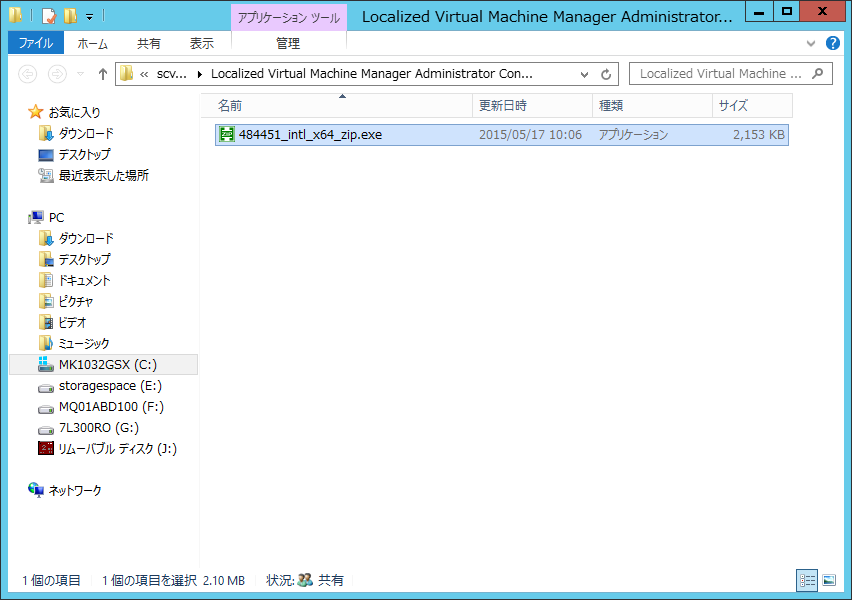The height and width of the screenshot is (600, 852).
Task: Click the Properties quick access icon
Action: pos(48,16)
